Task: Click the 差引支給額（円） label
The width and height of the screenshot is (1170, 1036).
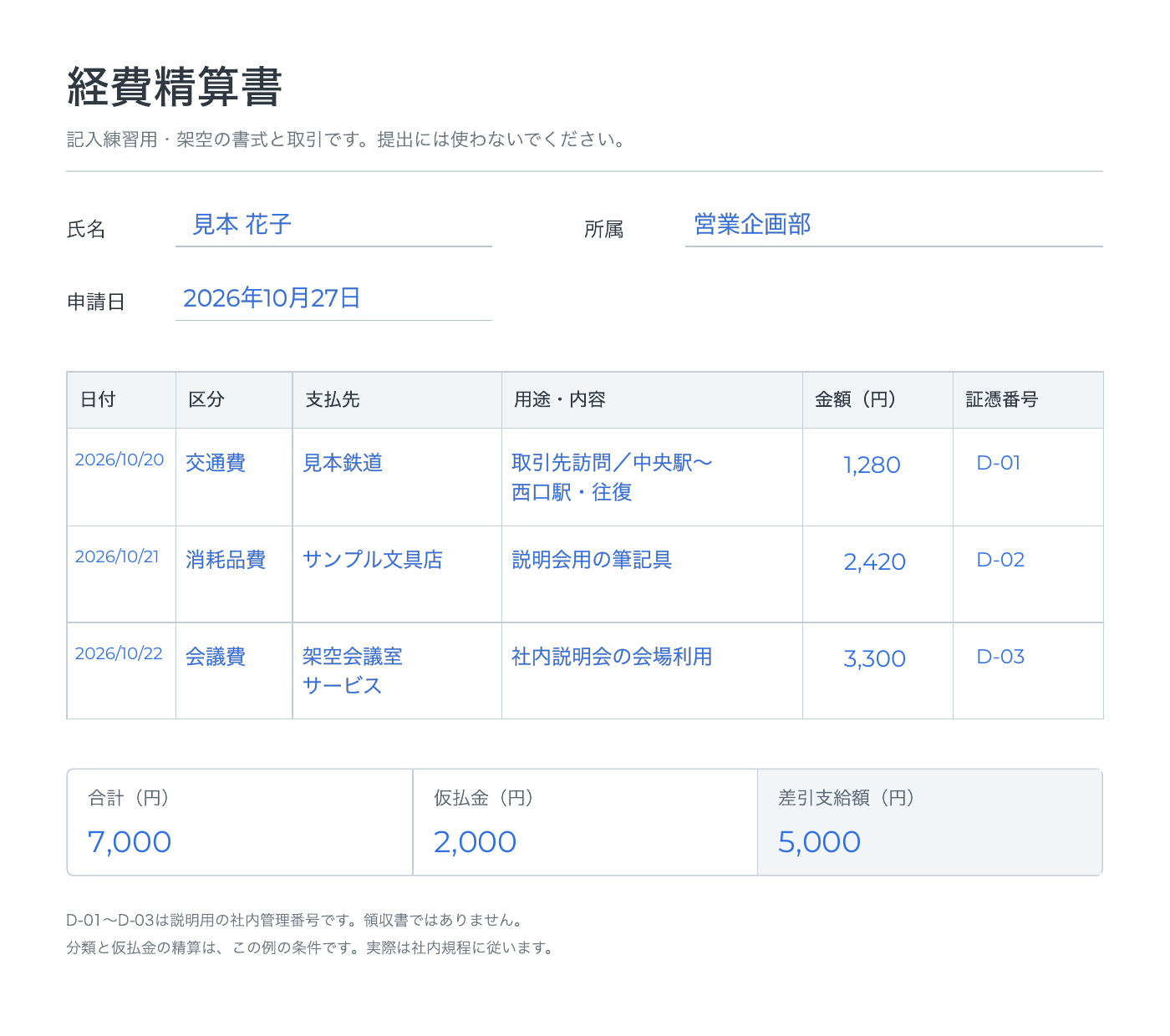Action: [x=847, y=799]
